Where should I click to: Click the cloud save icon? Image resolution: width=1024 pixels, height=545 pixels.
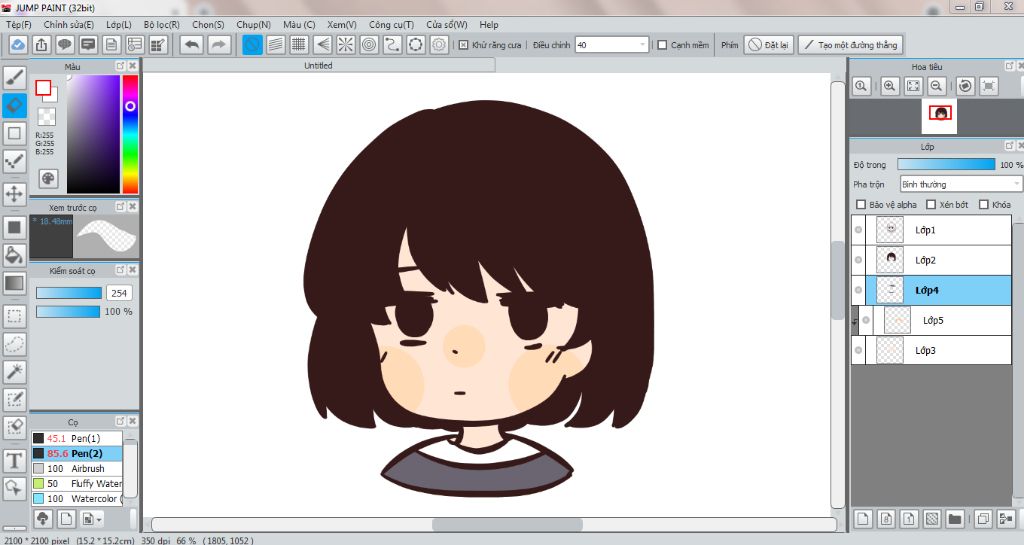18,45
